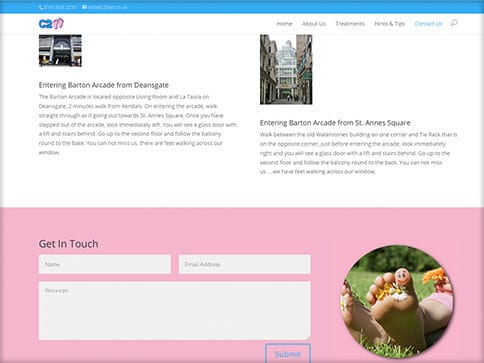Open Contact Us page link

428,24
